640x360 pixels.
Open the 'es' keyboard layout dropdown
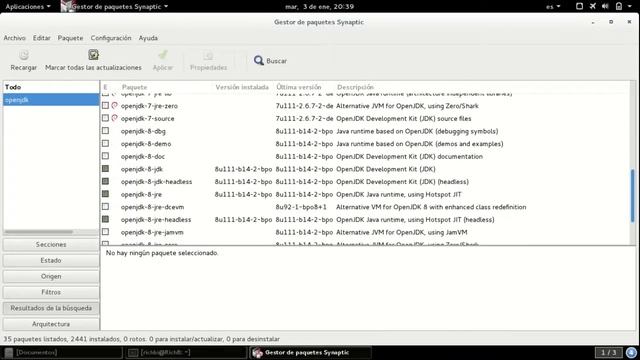coord(553,7)
